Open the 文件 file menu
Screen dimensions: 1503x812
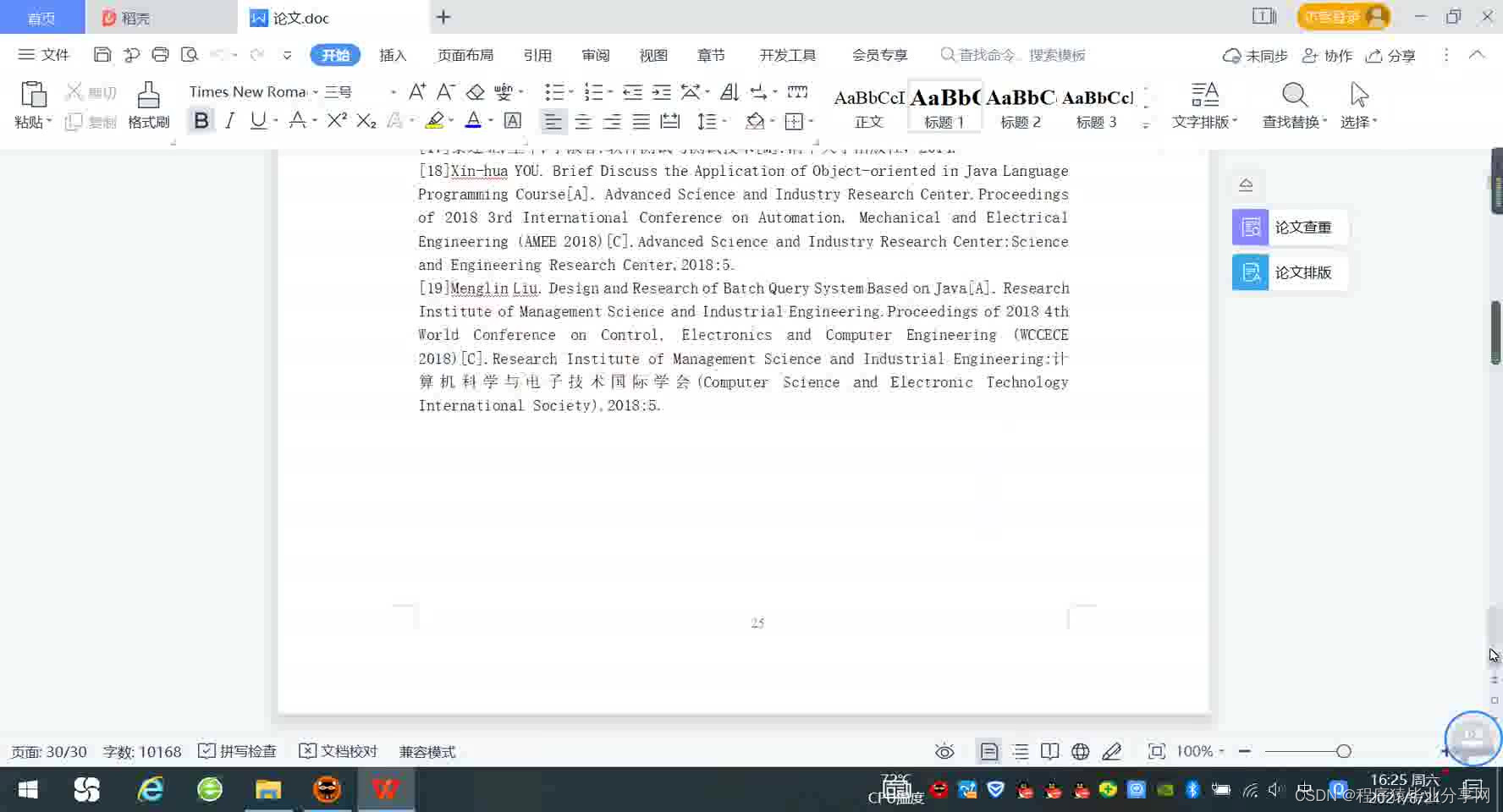click(x=44, y=55)
